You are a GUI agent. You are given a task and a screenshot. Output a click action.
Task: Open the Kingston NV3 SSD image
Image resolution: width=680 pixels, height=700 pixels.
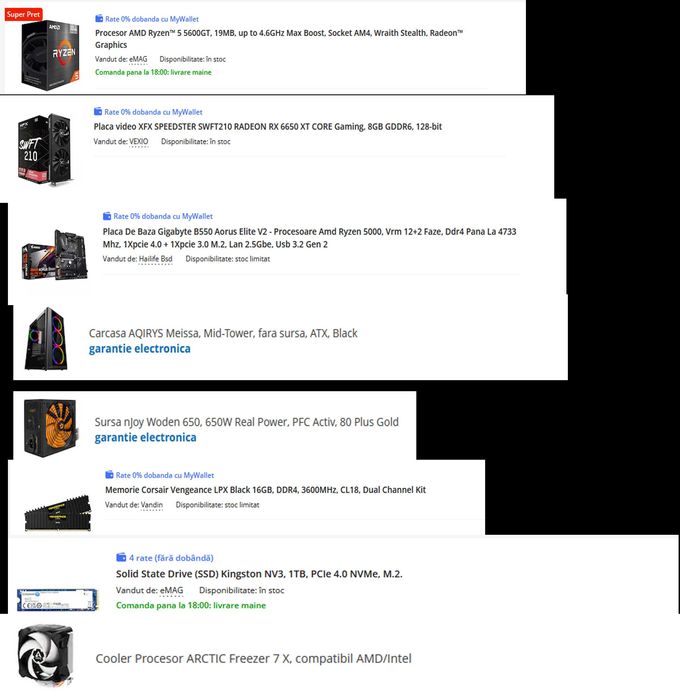coord(57,600)
